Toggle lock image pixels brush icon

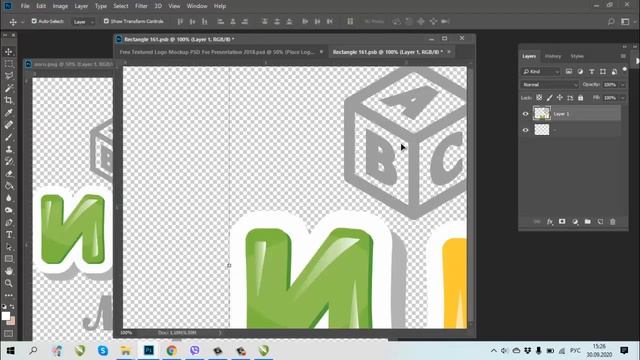[549, 98]
